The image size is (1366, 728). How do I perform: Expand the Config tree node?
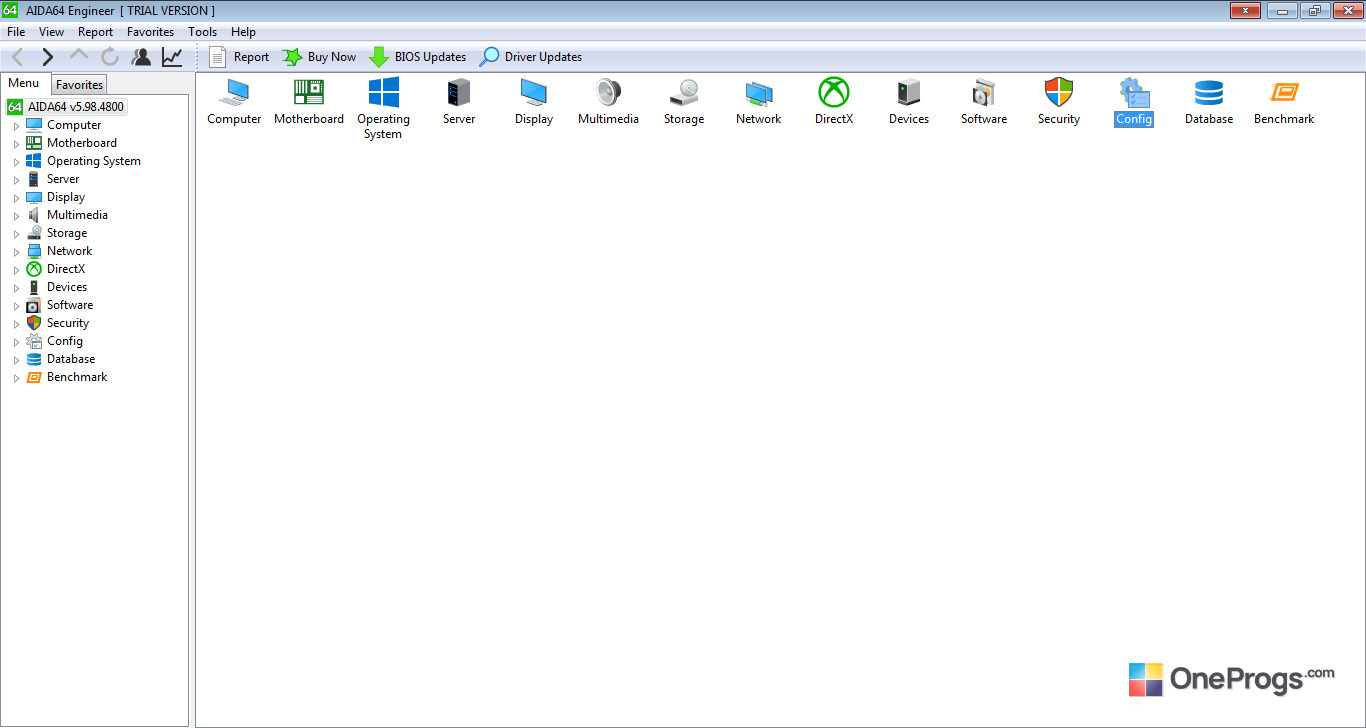tap(16, 342)
